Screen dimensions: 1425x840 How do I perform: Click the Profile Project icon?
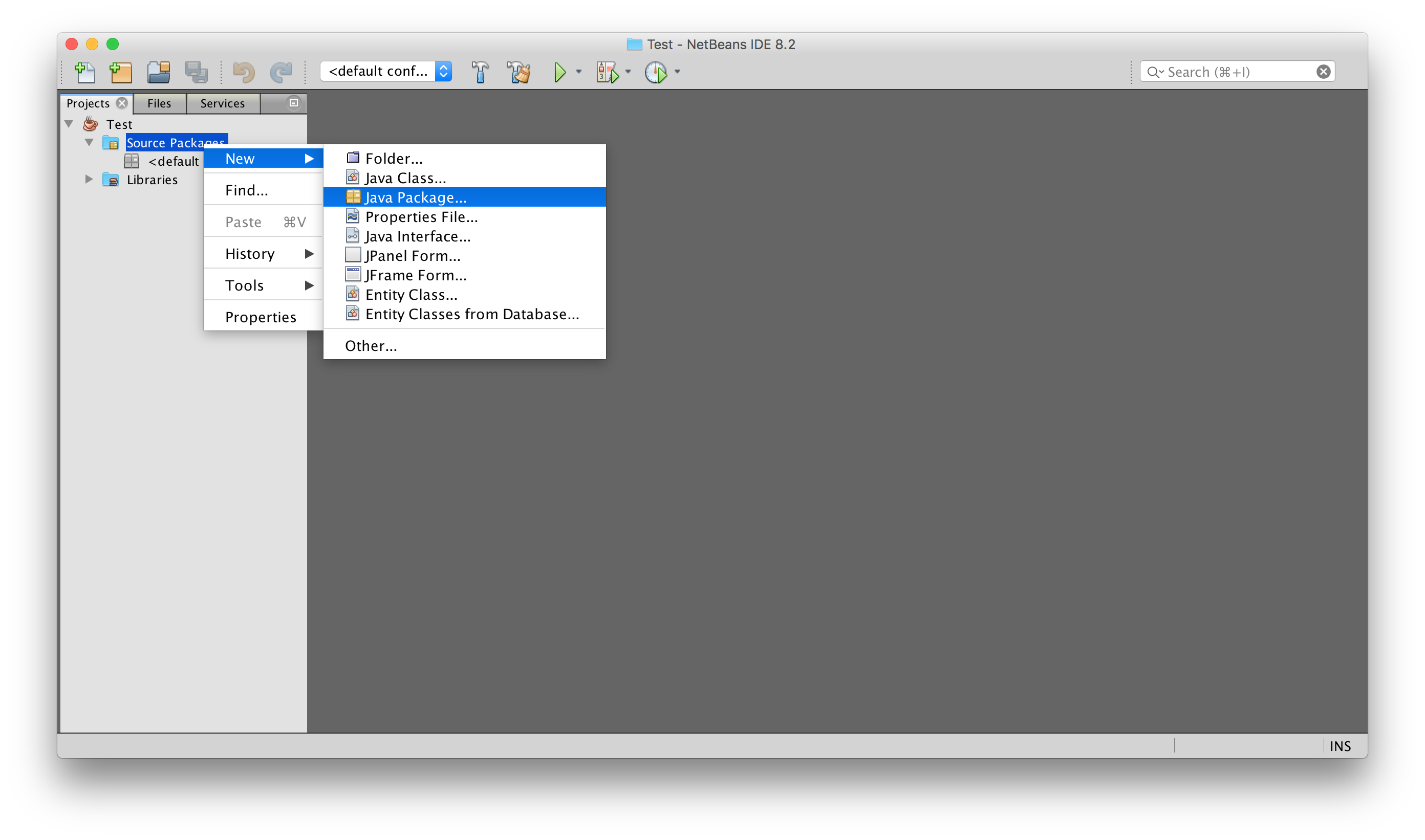[x=656, y=72]
